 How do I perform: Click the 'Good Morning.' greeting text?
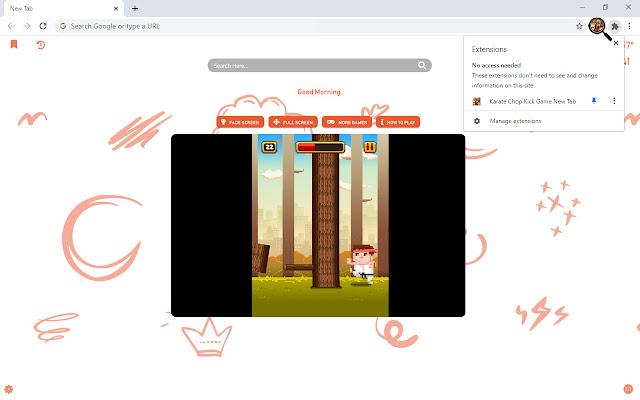[x=319, y=92]
